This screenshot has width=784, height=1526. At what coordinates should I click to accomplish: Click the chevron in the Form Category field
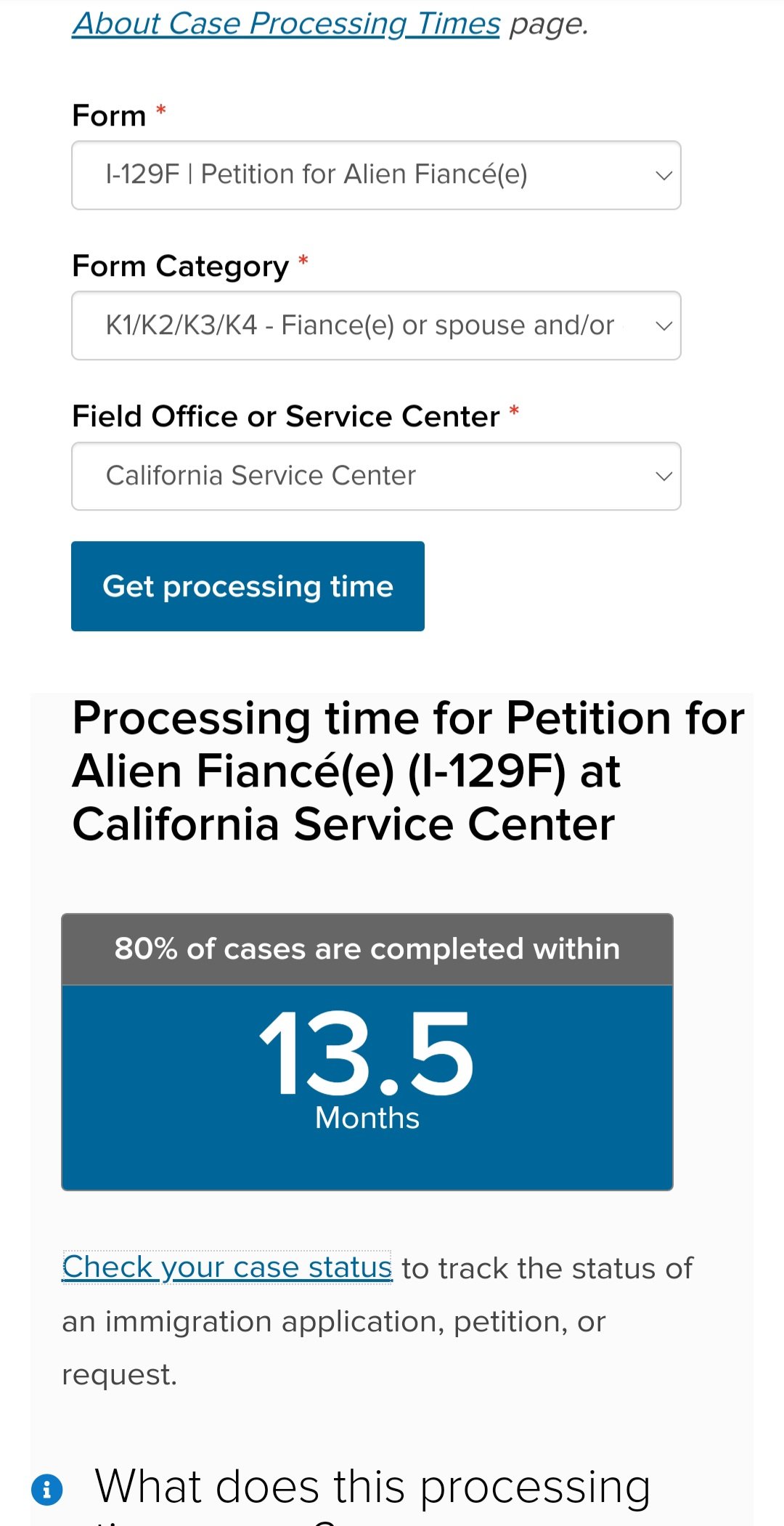663,326
